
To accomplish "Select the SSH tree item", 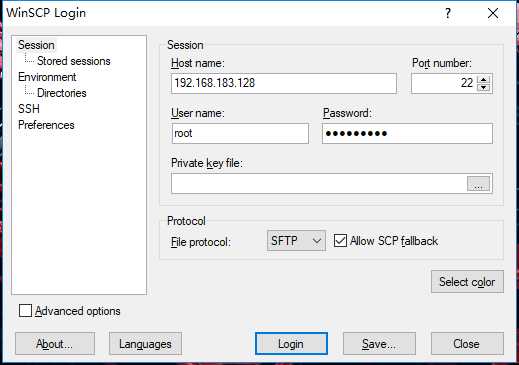I will 29,109.
